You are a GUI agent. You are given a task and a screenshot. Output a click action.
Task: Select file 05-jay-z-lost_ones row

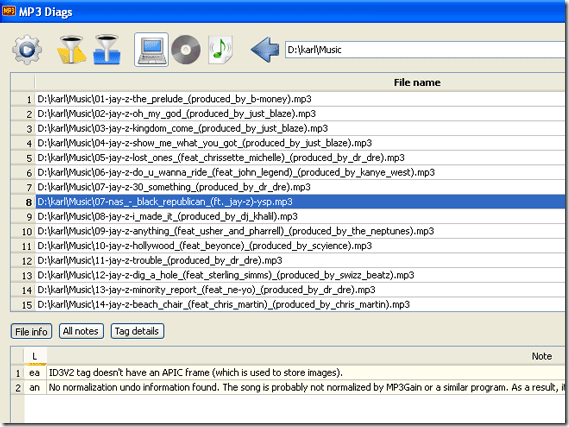pyautogui.click(x=300, y=158)
